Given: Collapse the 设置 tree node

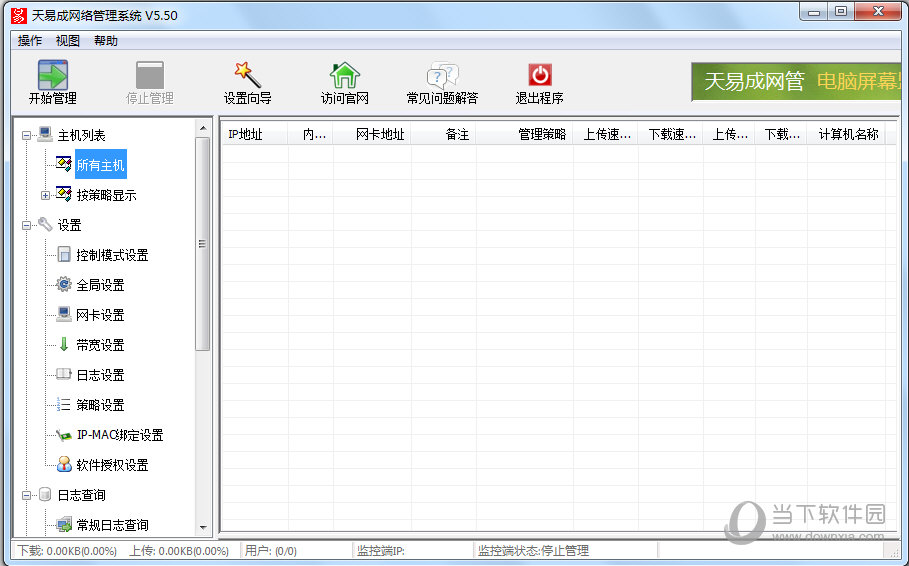Looking at the screenshot, I should click(26, 225).
